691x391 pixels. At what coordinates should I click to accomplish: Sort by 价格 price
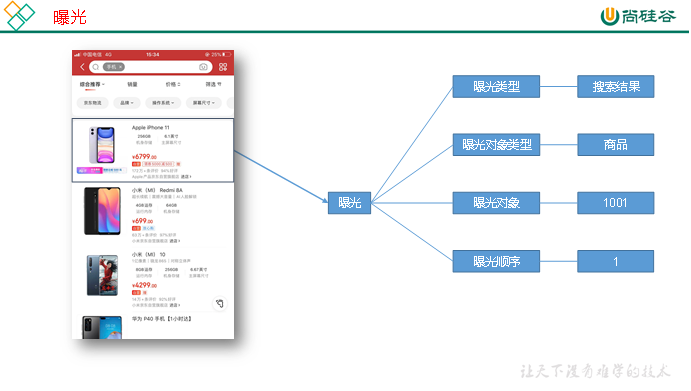(x=173, y=84)
